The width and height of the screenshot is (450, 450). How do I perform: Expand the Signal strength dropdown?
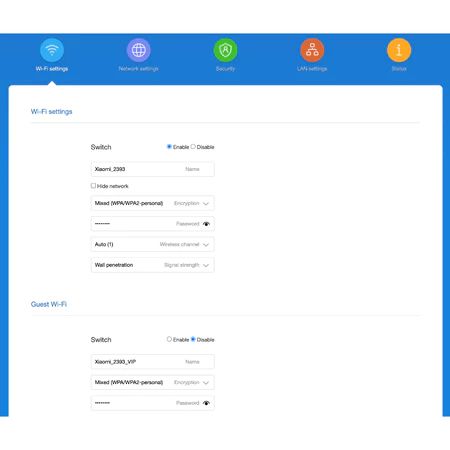[x=152, y=265]
